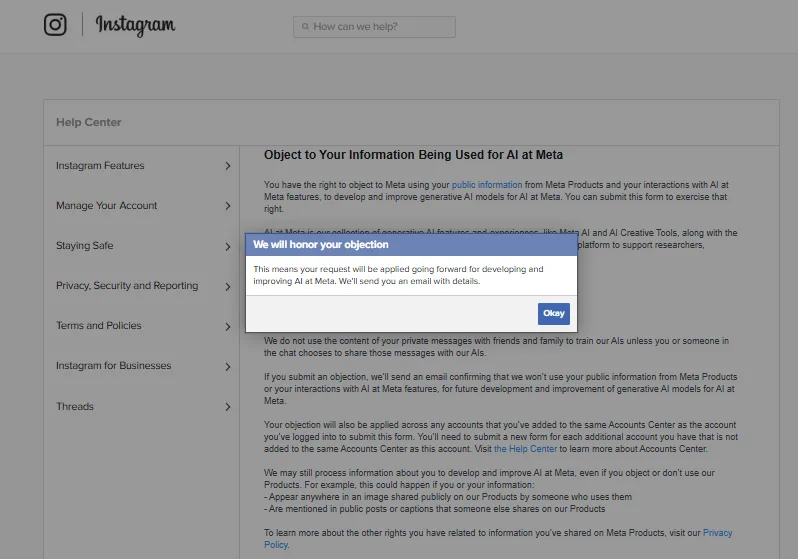Click the Instagram camera logo icon
The height and width of the screenshot is (559, 798).
55,24
